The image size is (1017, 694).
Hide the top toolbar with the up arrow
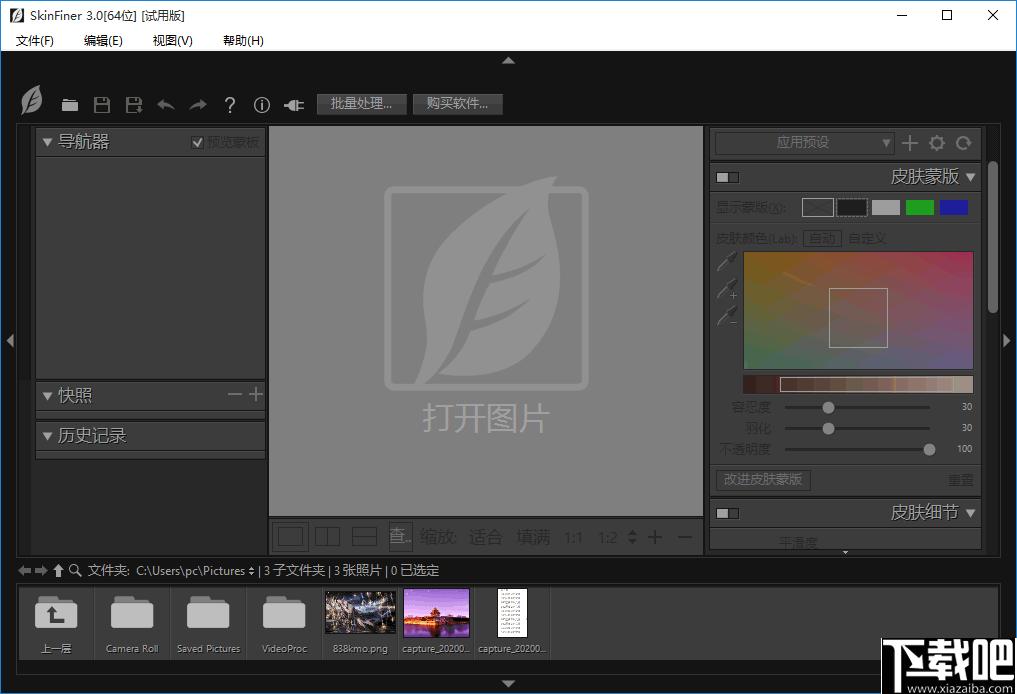click(x=508, y=60)
